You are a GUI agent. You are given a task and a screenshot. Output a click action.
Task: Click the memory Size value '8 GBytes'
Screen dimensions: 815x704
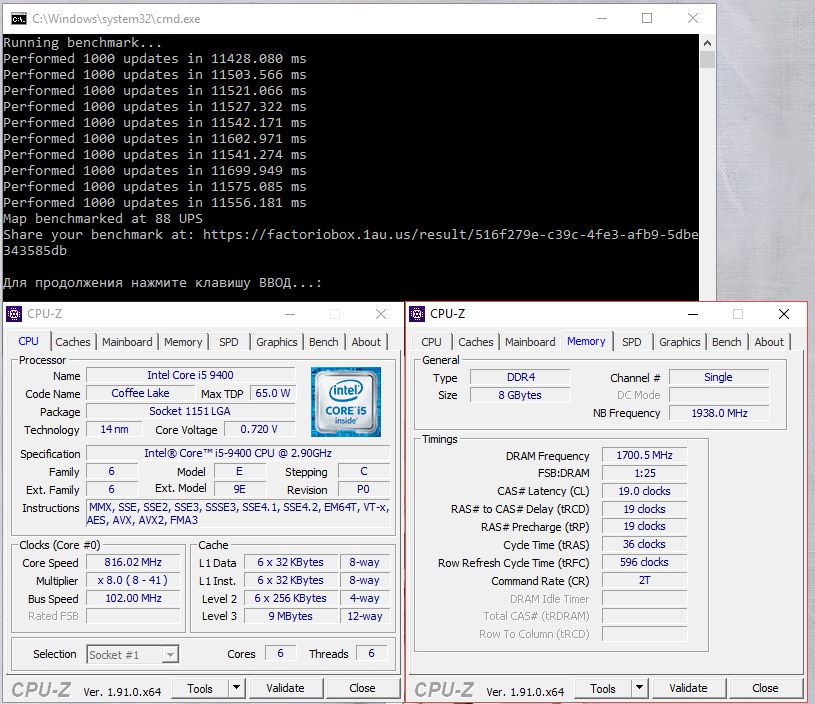tap(520, 395)
